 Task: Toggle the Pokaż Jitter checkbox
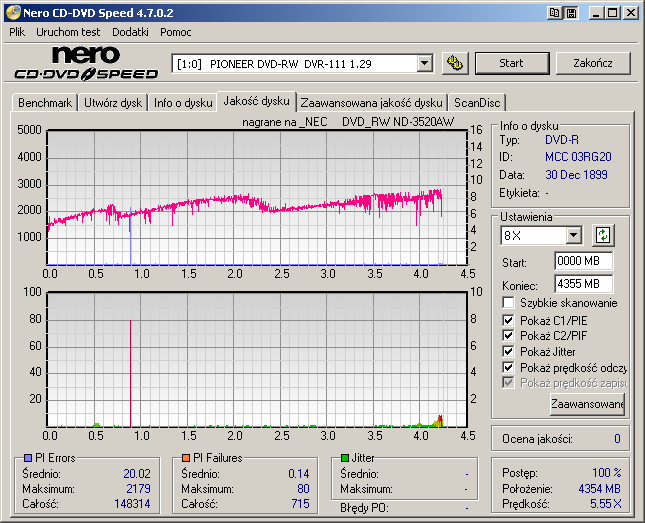coord(508,351)
